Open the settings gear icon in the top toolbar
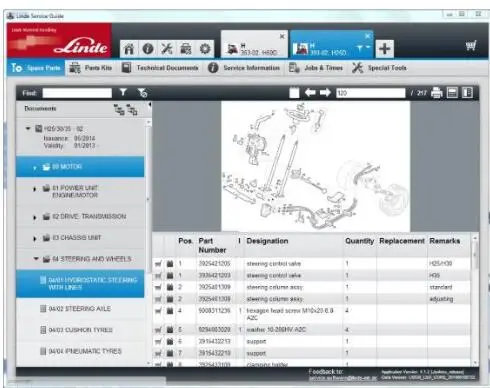This screenshot has width=490, height=388. click(205, 49)
